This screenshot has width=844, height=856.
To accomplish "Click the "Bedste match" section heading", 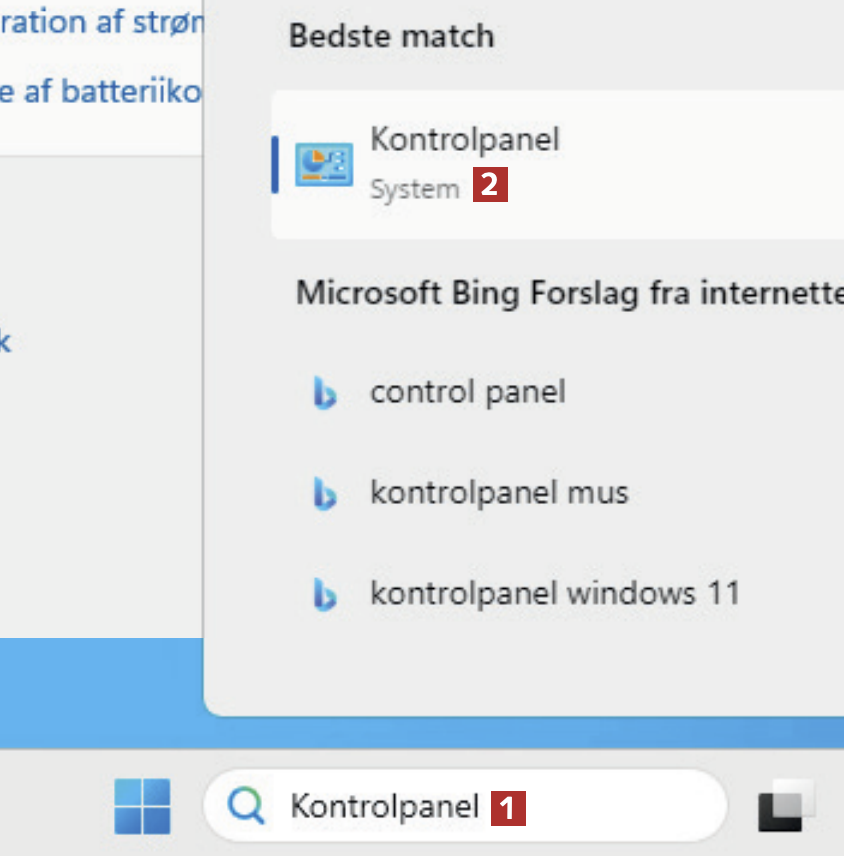I will (x=391, y=36).
